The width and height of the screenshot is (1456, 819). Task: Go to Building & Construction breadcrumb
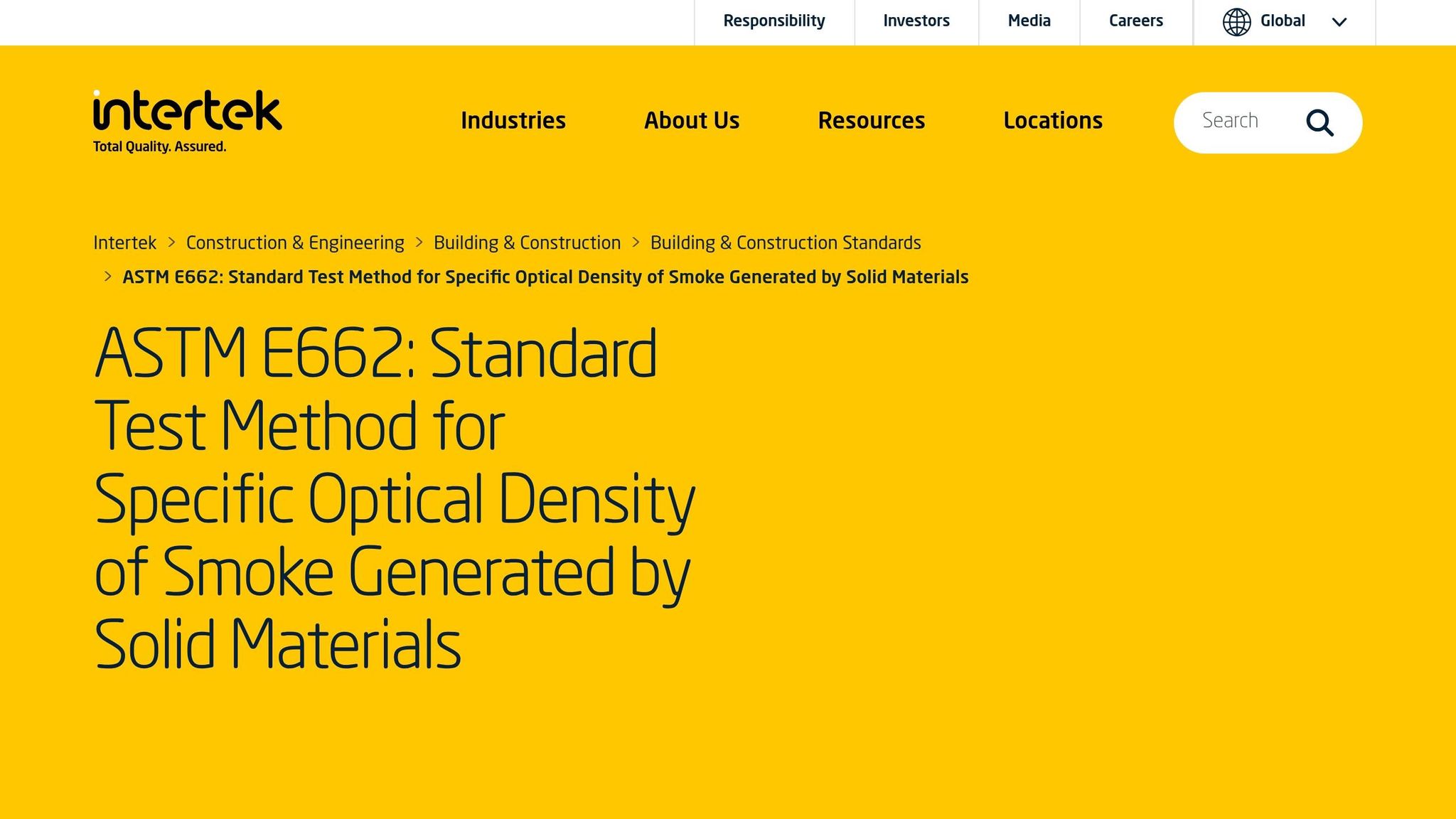[528, 243]
